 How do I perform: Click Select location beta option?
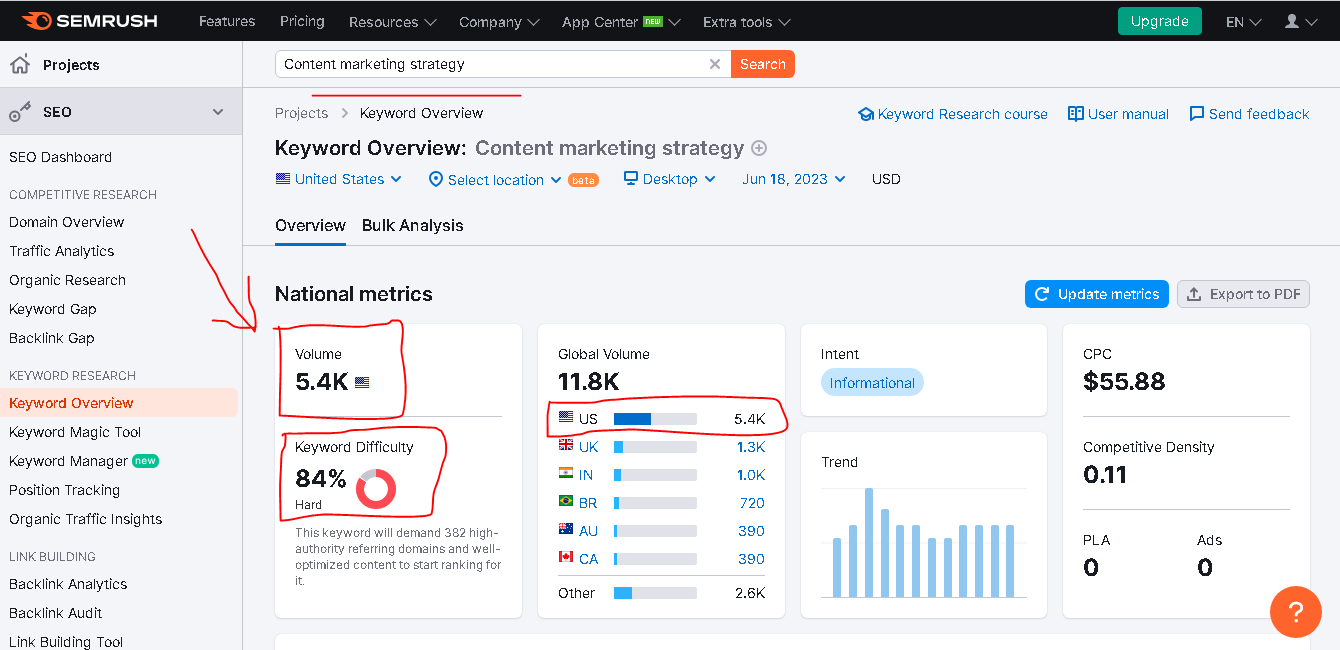pyautogui.click(x=513, y=180)
